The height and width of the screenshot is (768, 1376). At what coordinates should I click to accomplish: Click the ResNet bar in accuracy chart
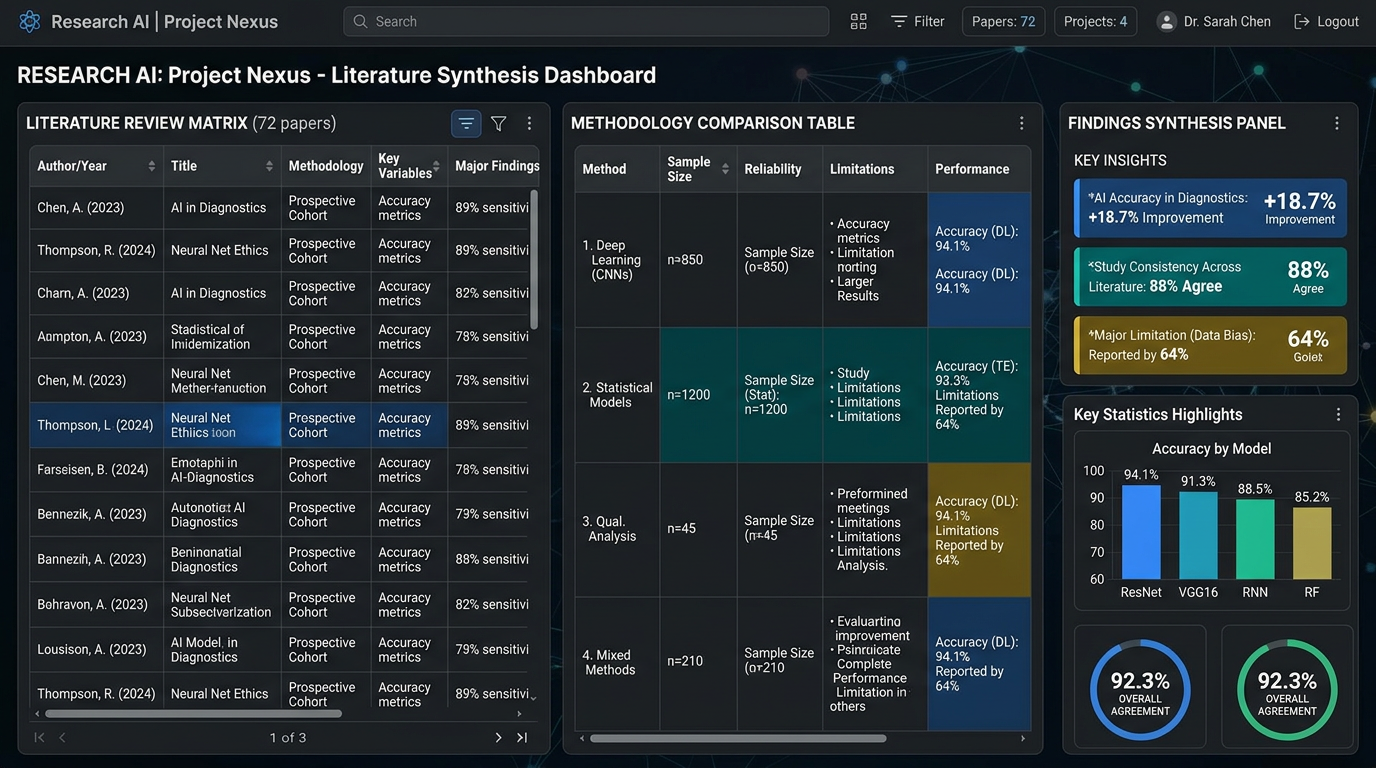pos(1141,532)
